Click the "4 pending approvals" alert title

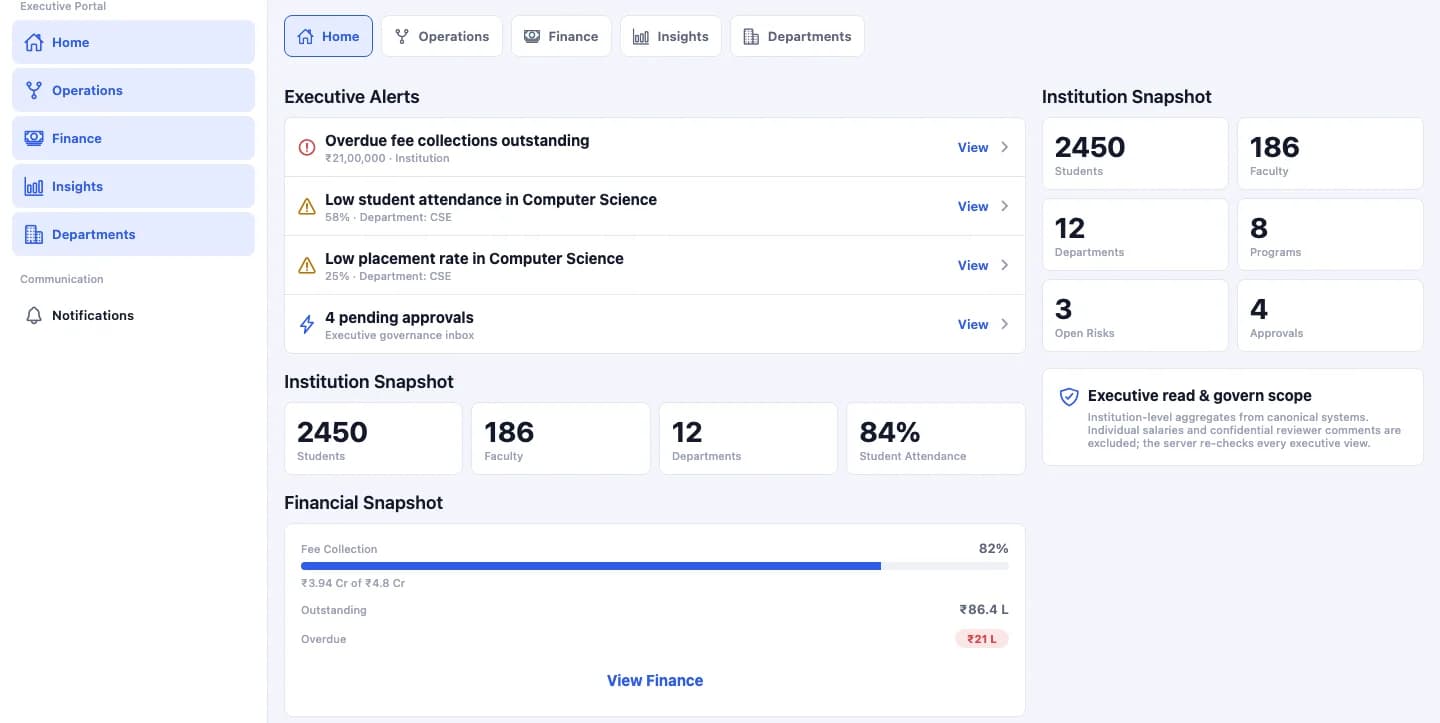tap(399, 318)
